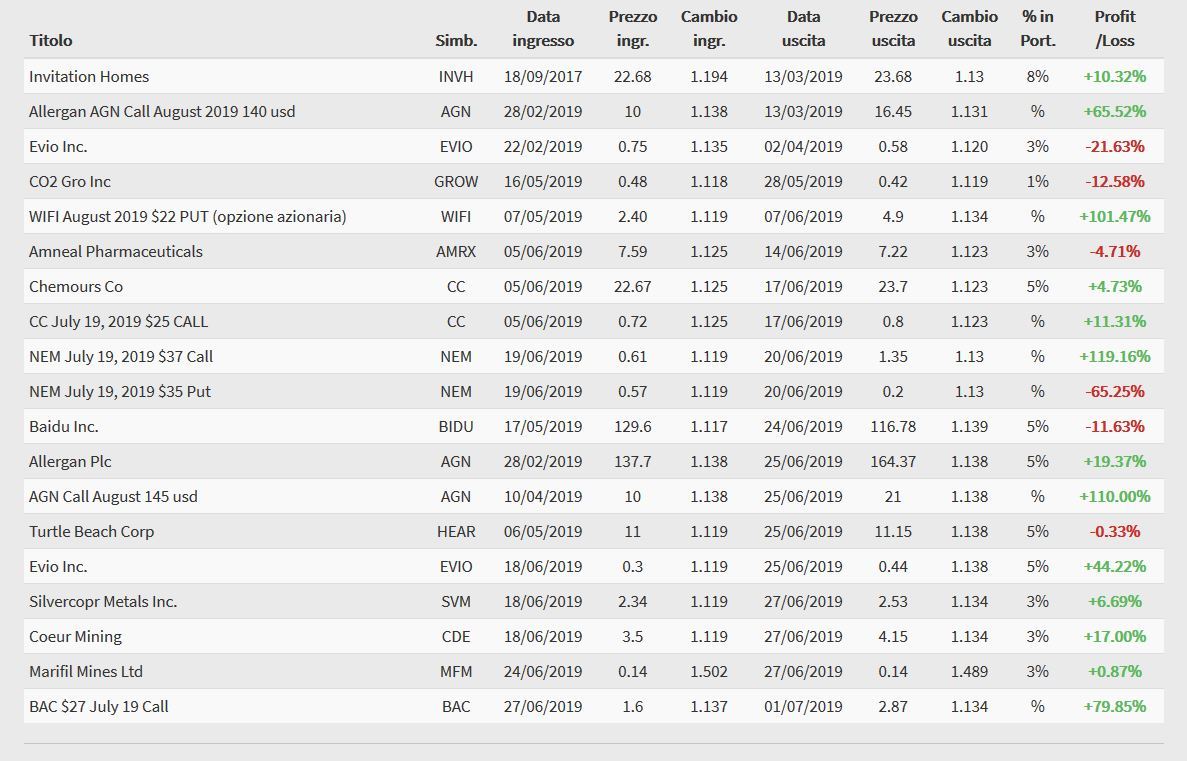Image resolution: width=1187 pixels, height=761 pixels.
Task: Click the 164.37 exit price cell
Action: click(x=893, y=462)
